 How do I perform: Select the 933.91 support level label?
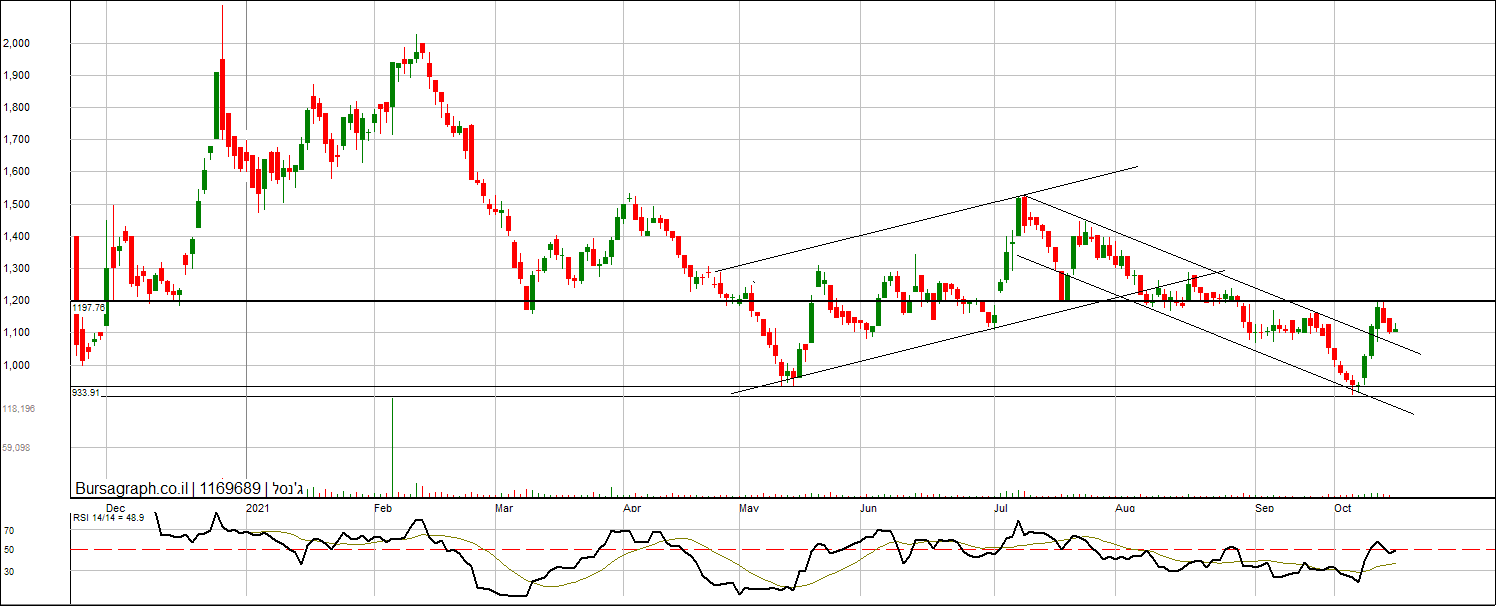[x=86, y=393]
